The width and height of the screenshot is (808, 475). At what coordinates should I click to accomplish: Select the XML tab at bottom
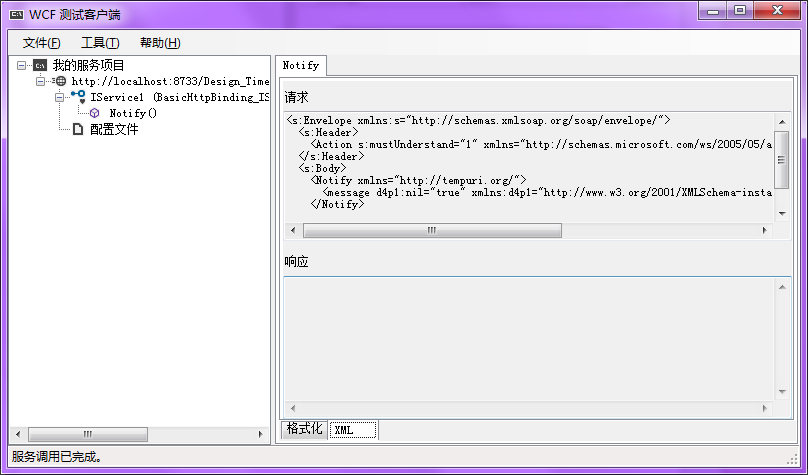[x=353, y=430]
